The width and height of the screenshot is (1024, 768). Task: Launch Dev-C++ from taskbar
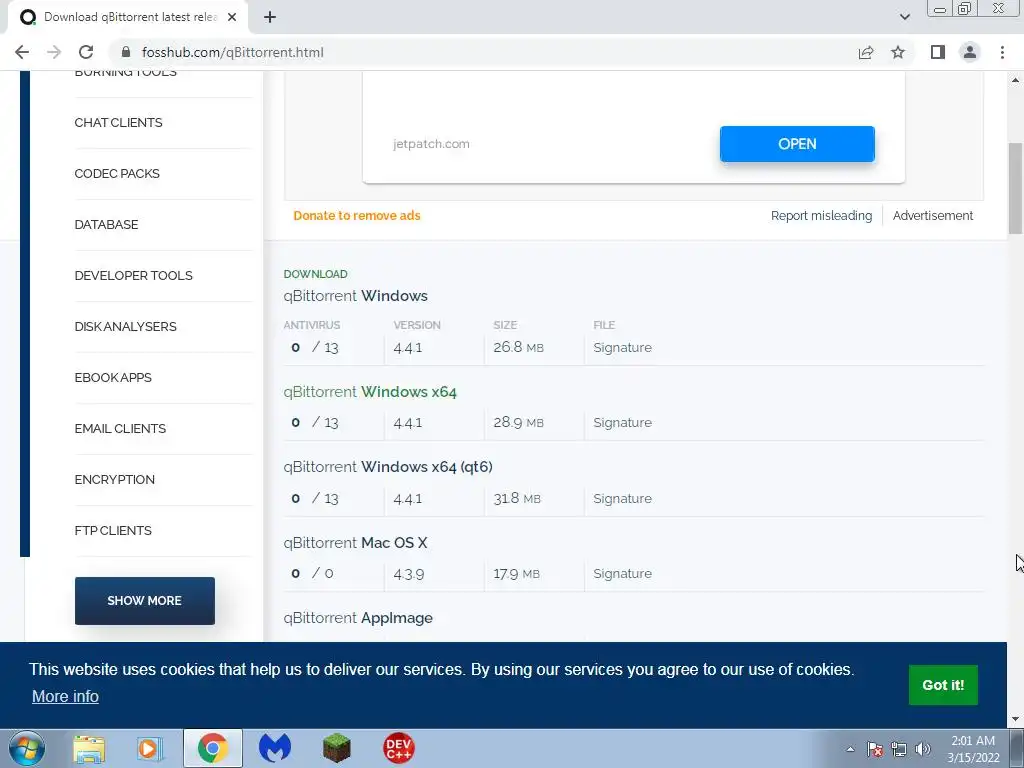pyautogui.click(x=399, y=748)
